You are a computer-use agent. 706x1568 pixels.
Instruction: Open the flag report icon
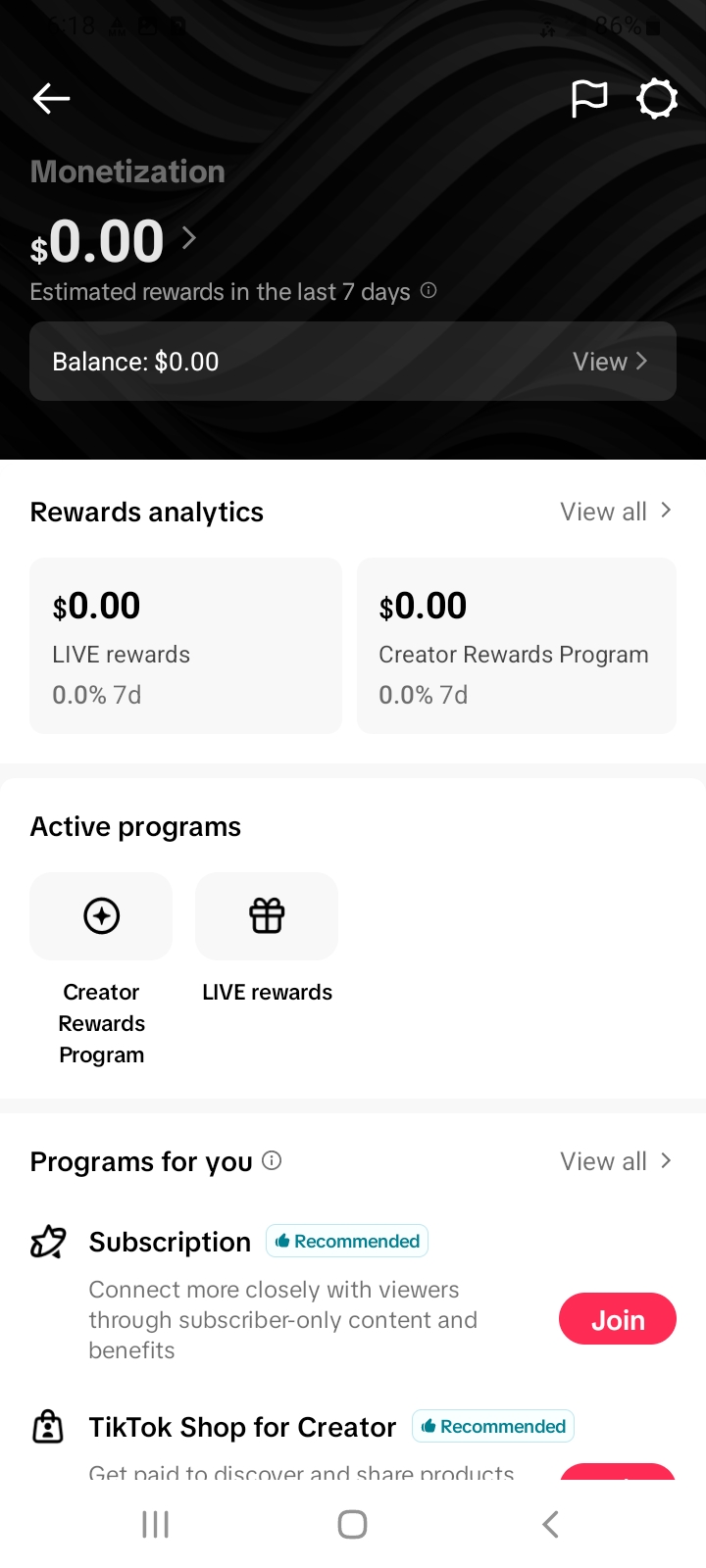click(x=589, y=98)
